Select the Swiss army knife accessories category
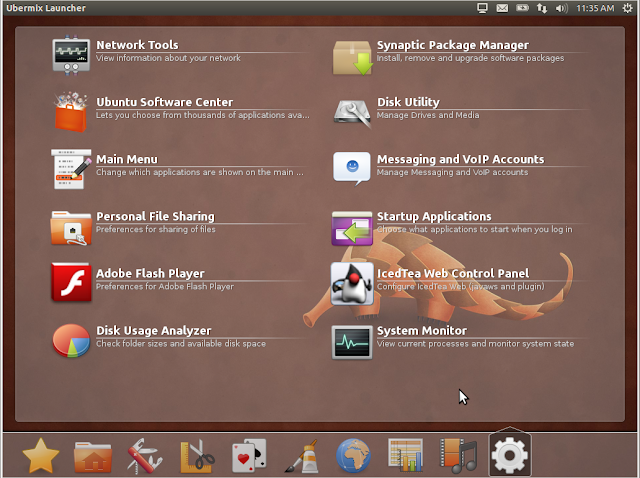The image size is (640, 478). (144, 456)
